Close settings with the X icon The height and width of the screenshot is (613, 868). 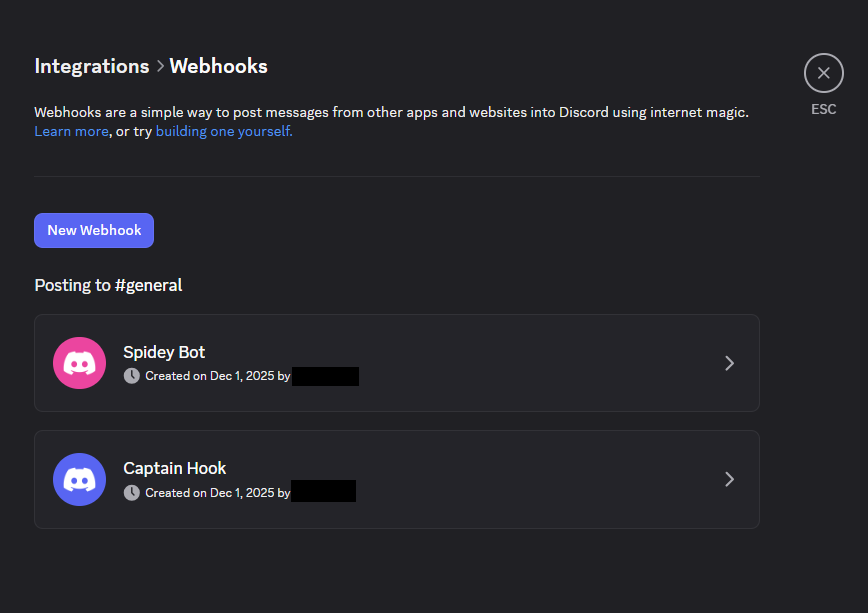coord(823,73)
